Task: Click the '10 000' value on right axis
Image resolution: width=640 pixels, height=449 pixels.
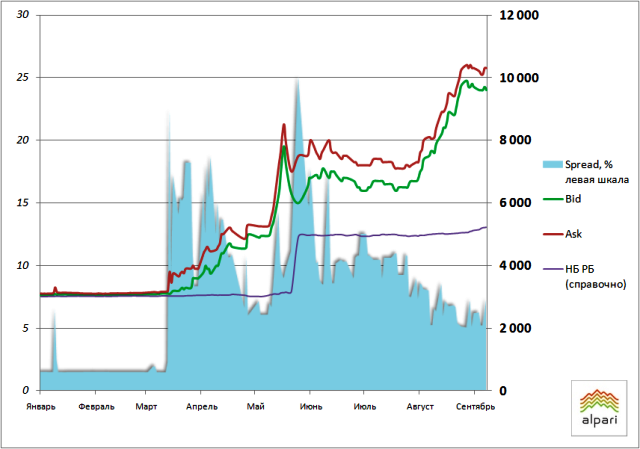Action: click(520, 78)
